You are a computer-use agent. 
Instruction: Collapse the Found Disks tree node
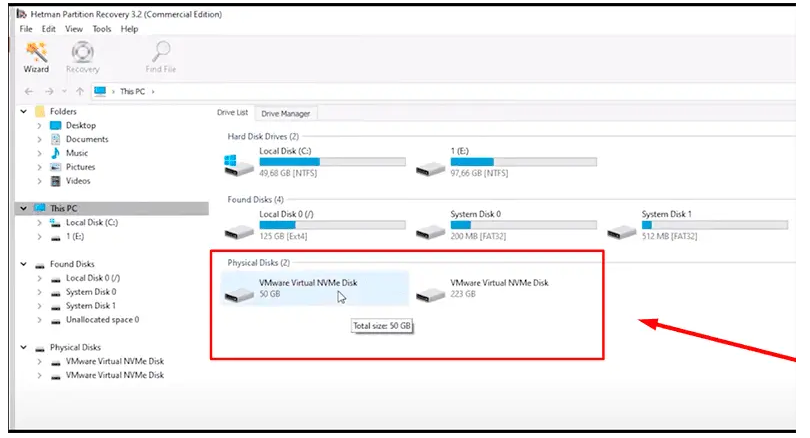(x=23, y=264)
